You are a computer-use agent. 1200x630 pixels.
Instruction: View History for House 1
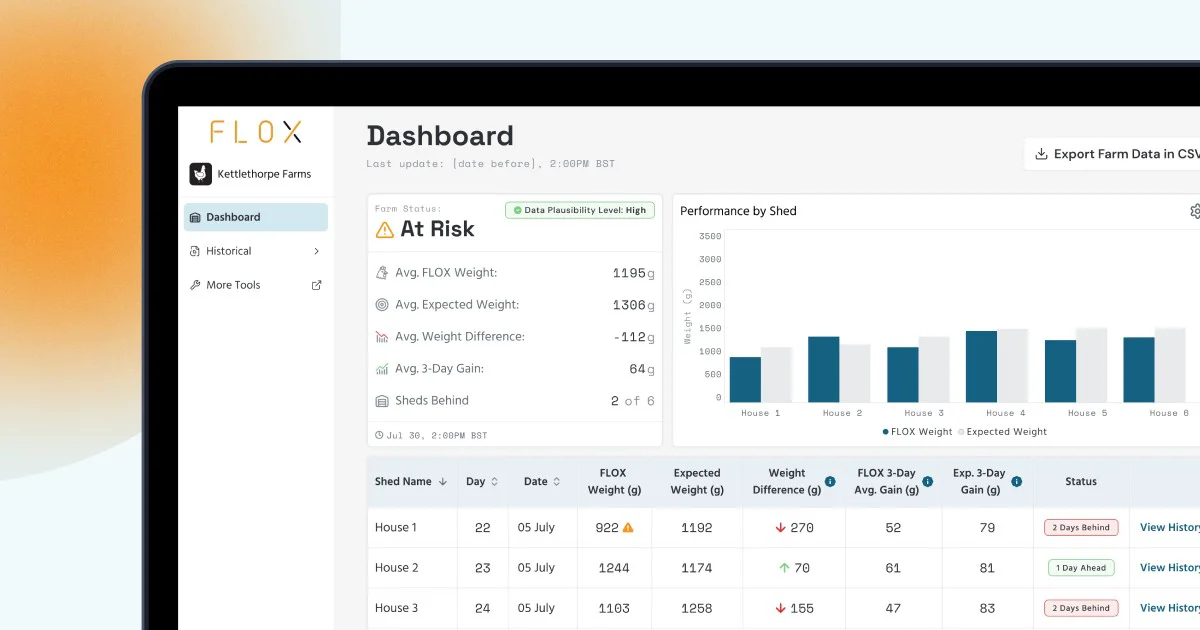[1170, 528]
